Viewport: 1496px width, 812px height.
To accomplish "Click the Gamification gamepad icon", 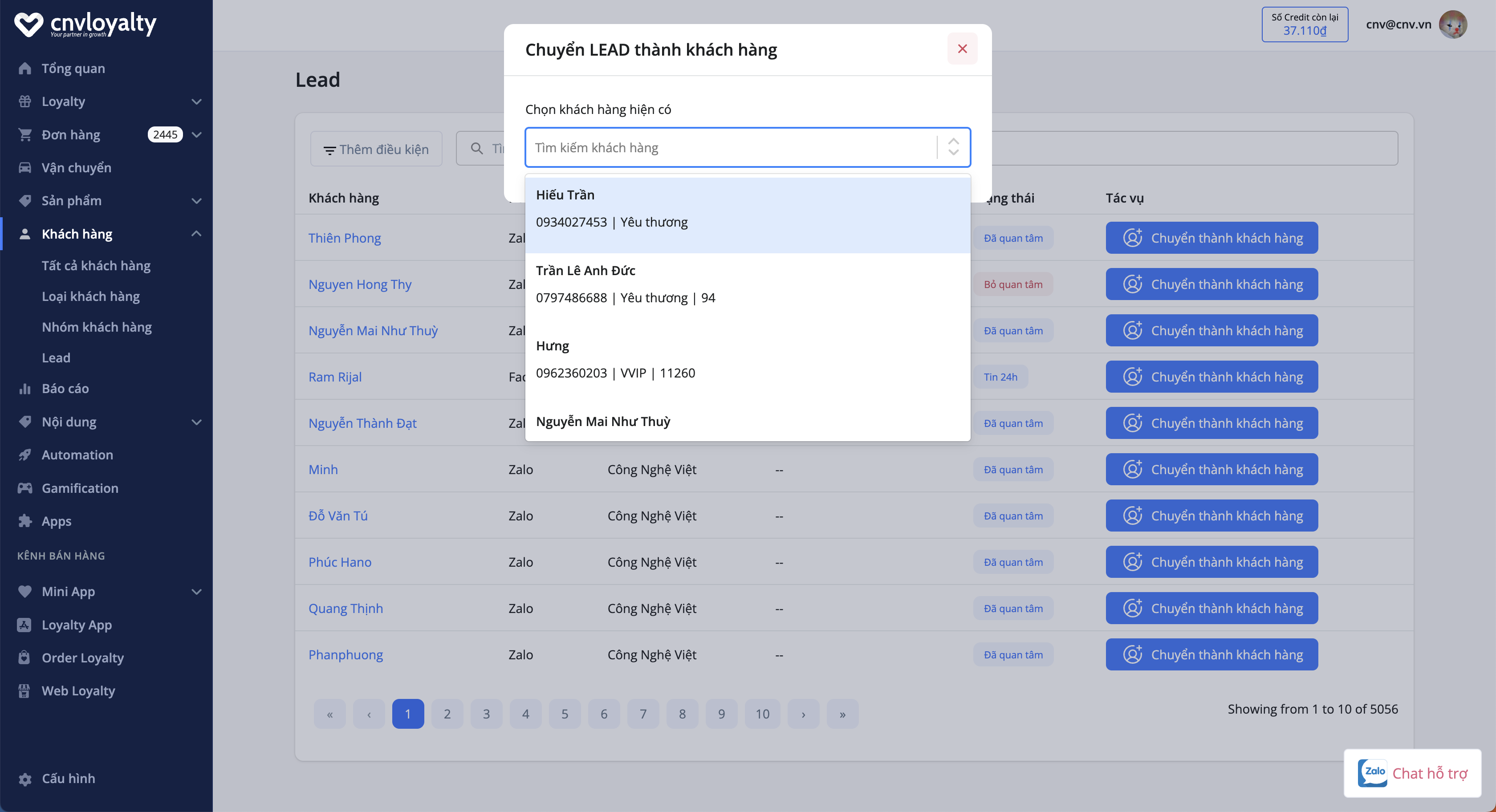I will pos(24,488).
